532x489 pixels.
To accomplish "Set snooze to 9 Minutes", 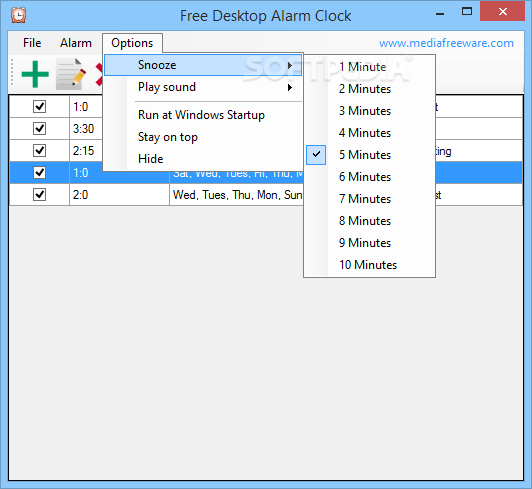I will (x=369, y=243).
